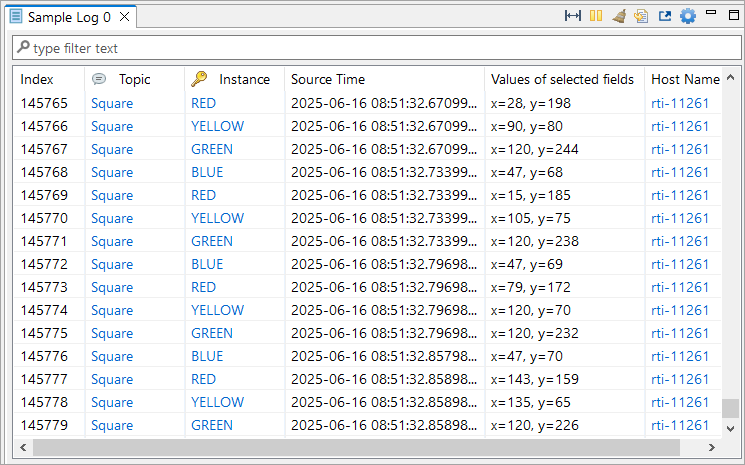Click the list icon on Sample Log tab
745x465 pixels.
16,17
